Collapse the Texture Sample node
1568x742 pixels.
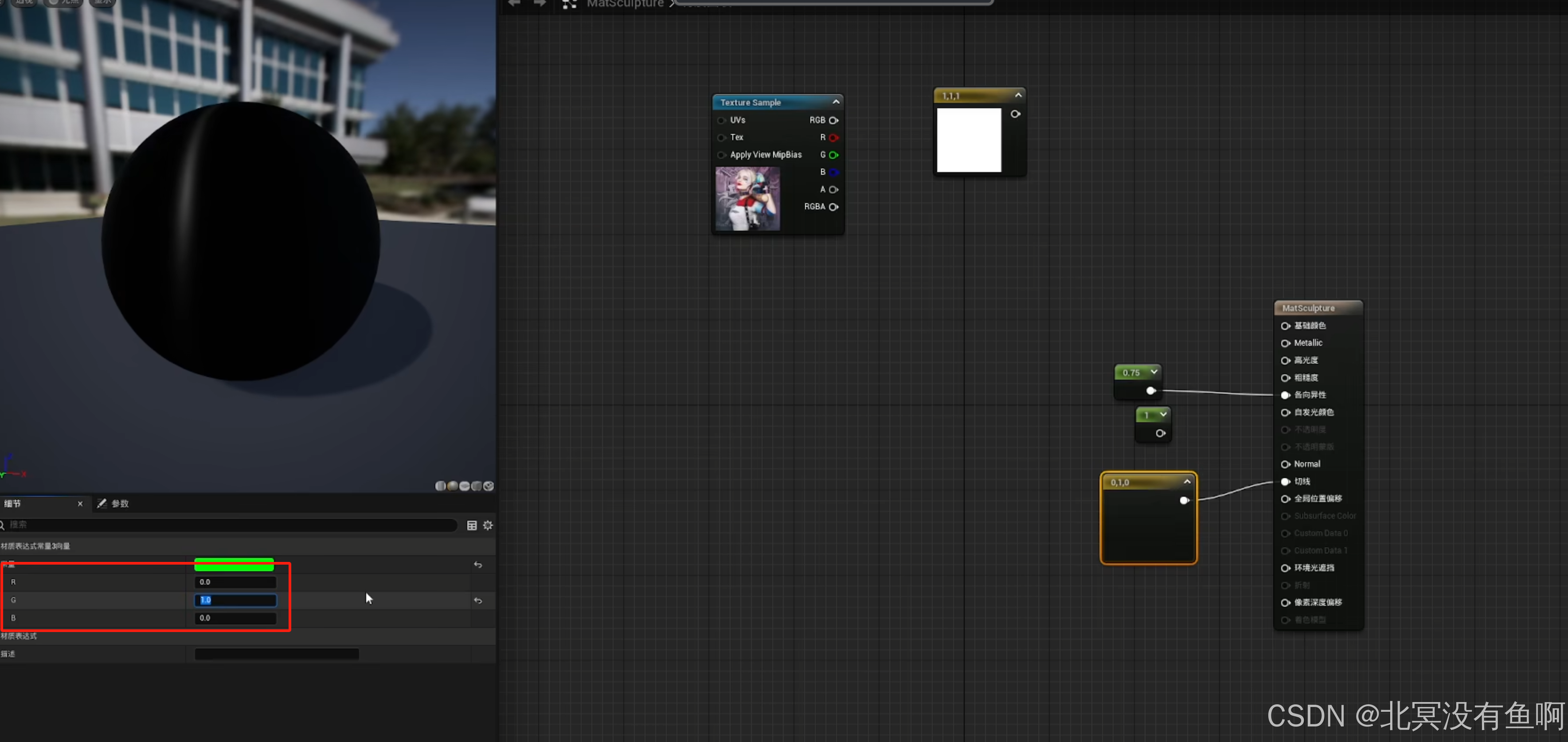tap(836, 102)
